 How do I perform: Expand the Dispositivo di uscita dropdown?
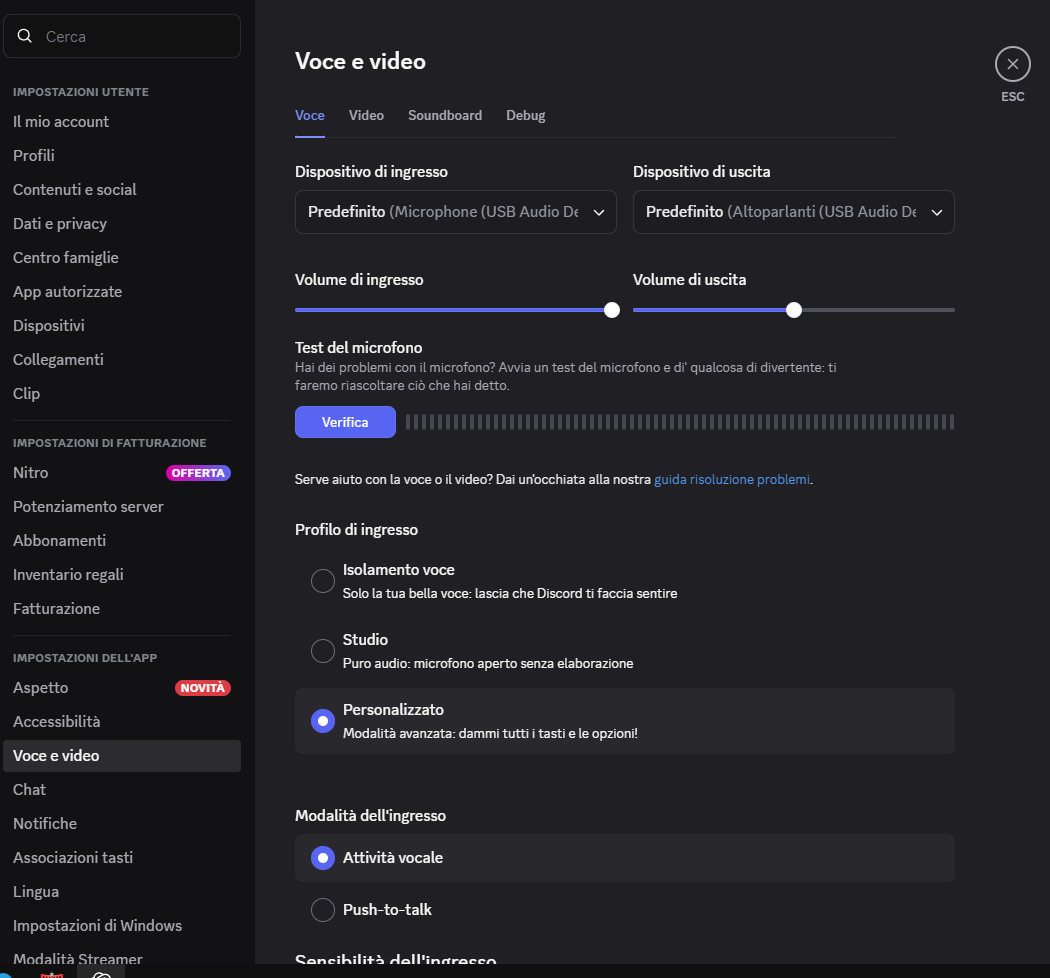point(793,212)
